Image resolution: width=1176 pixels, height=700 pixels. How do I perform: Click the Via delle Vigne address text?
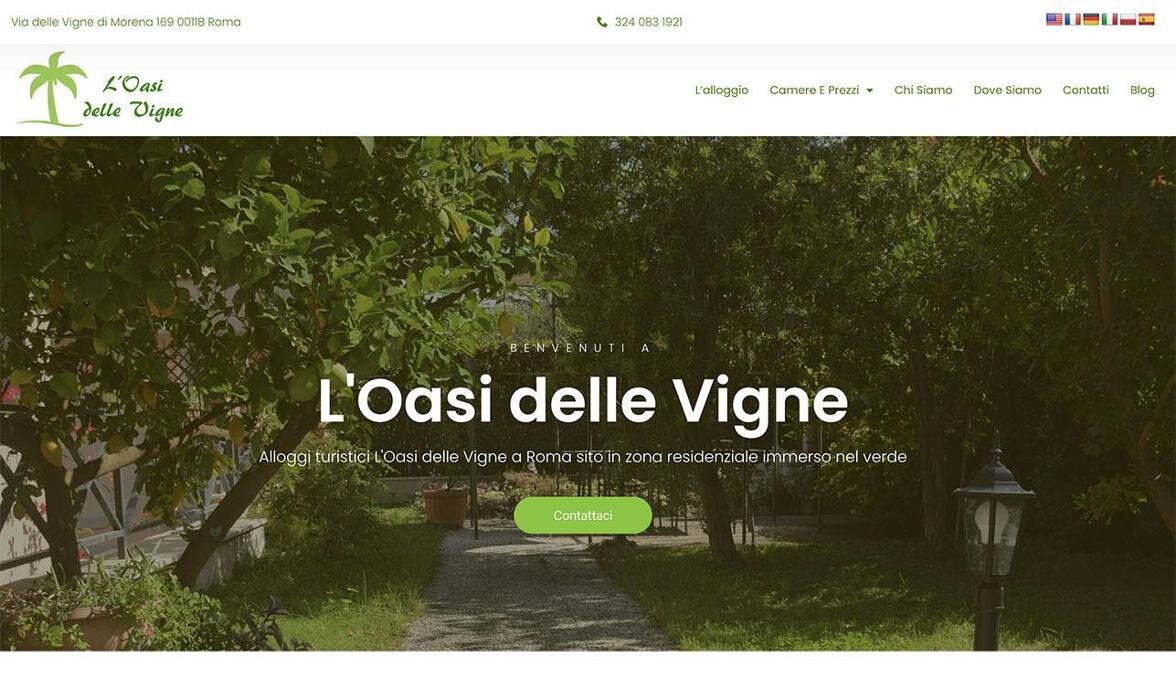pos(126,22)
